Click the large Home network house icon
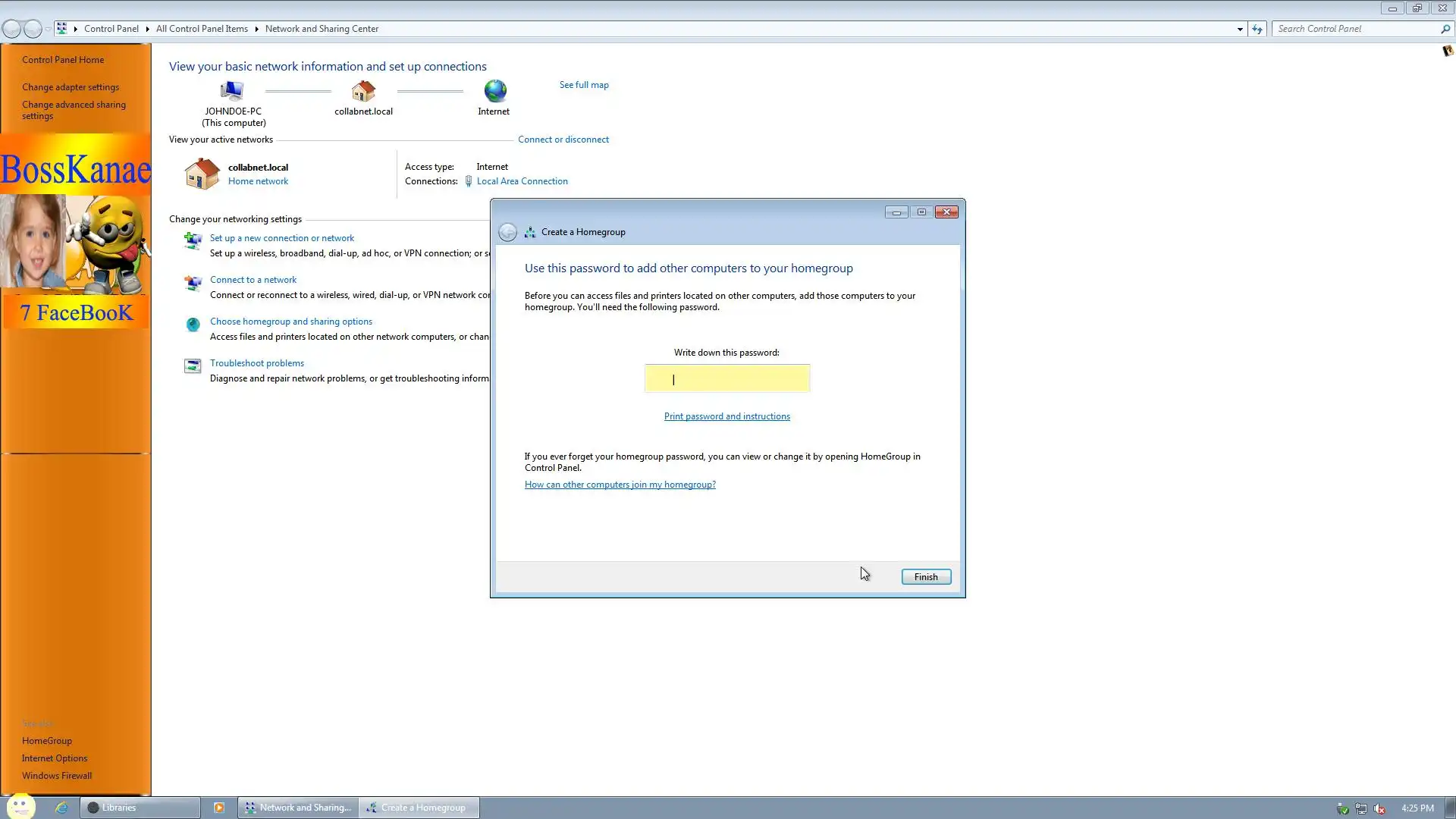The image size is (1456, 819). click(202, 174)
